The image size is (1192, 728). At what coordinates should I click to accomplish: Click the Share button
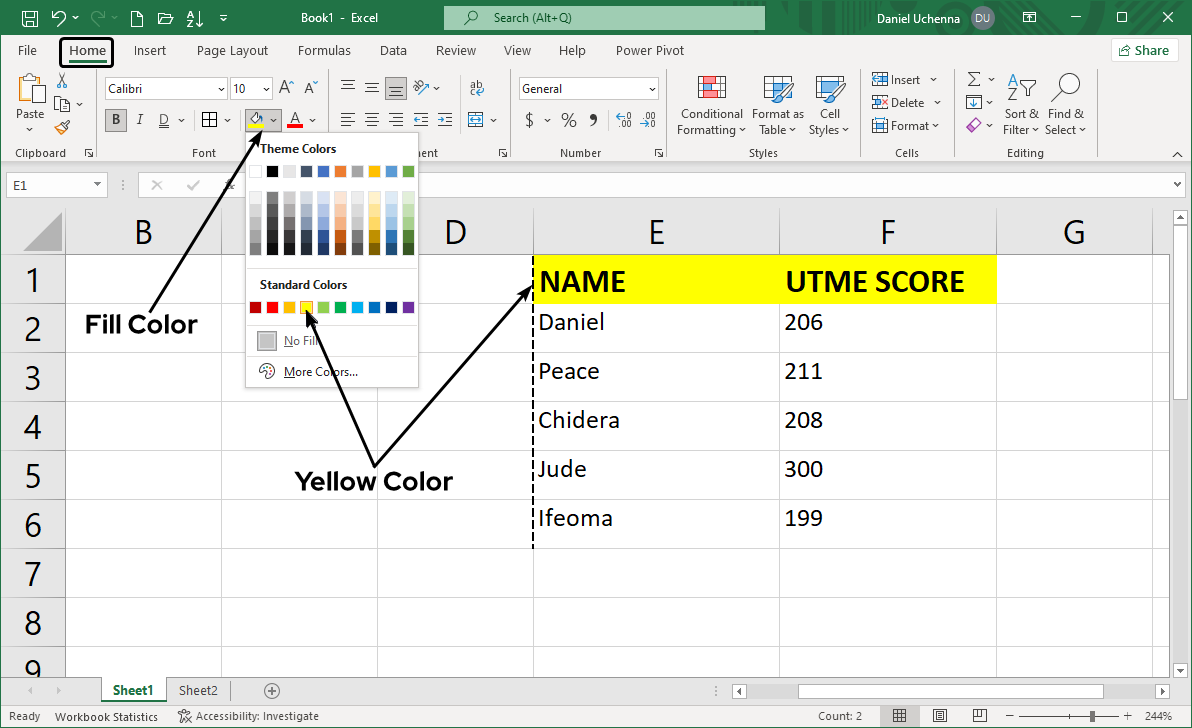pos(1144,51)
